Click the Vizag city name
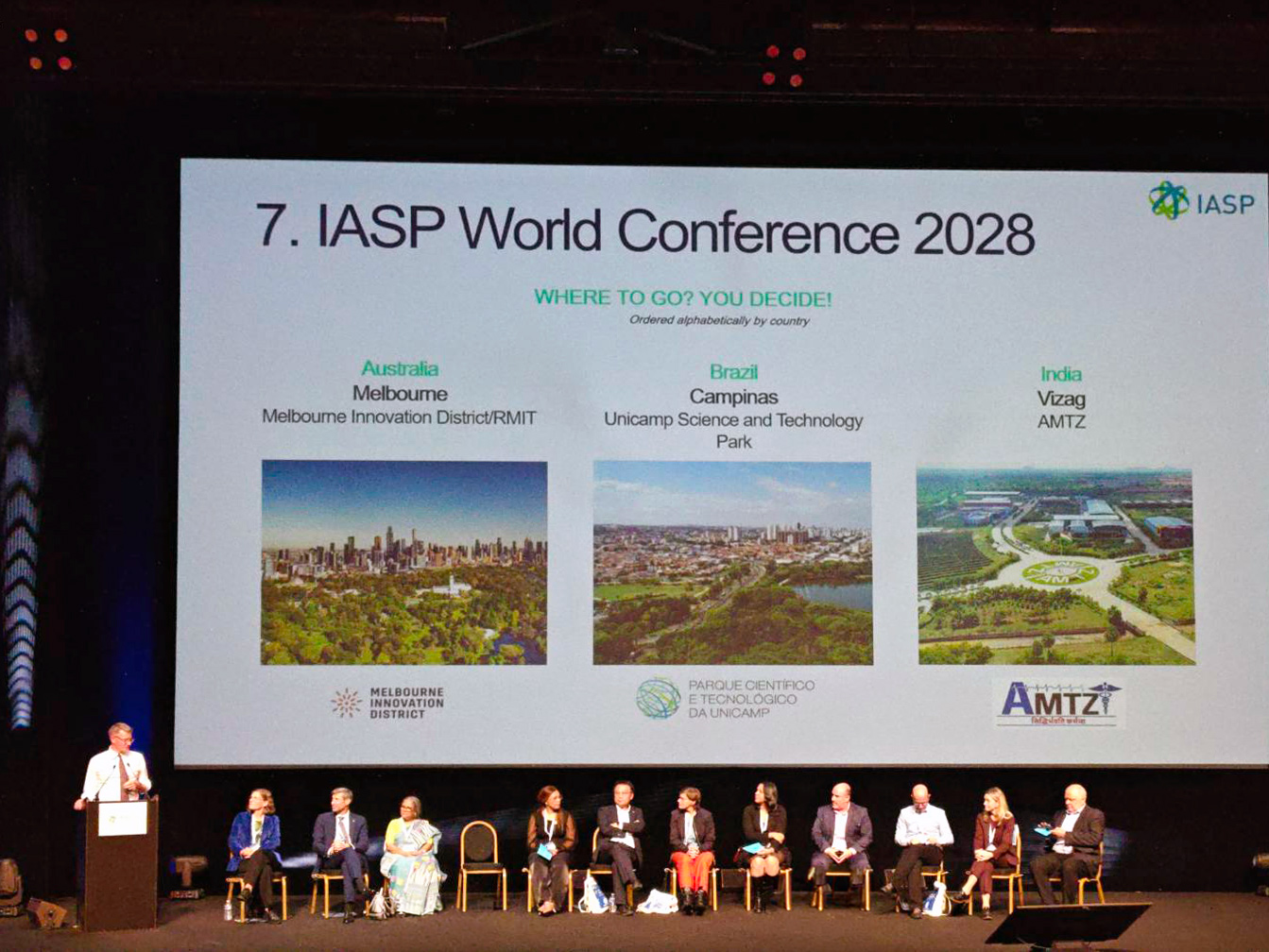Viewport: 1269px width, 952px height. [1061, 399]
